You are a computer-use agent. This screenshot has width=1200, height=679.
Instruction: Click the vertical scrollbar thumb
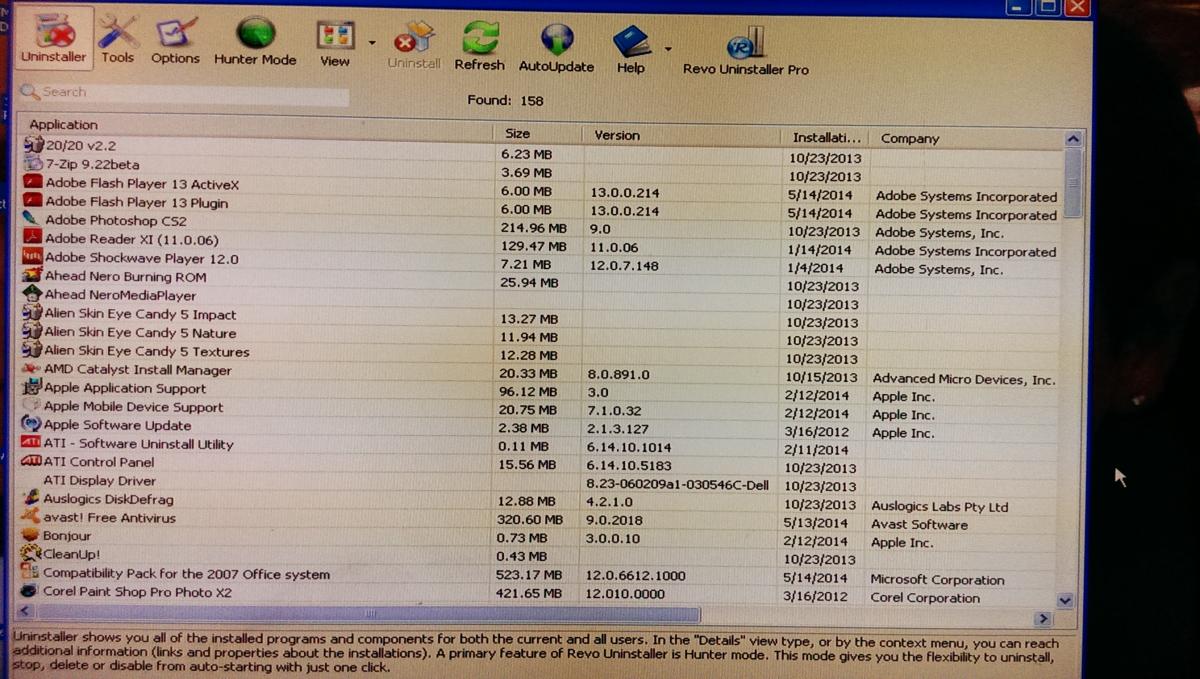pos(1072,183)
